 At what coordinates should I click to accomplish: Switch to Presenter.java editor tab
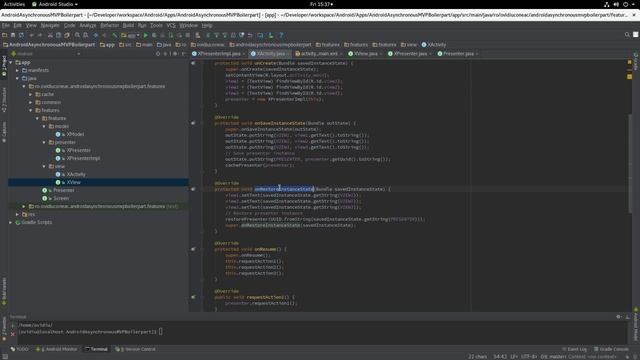[458, 54]
